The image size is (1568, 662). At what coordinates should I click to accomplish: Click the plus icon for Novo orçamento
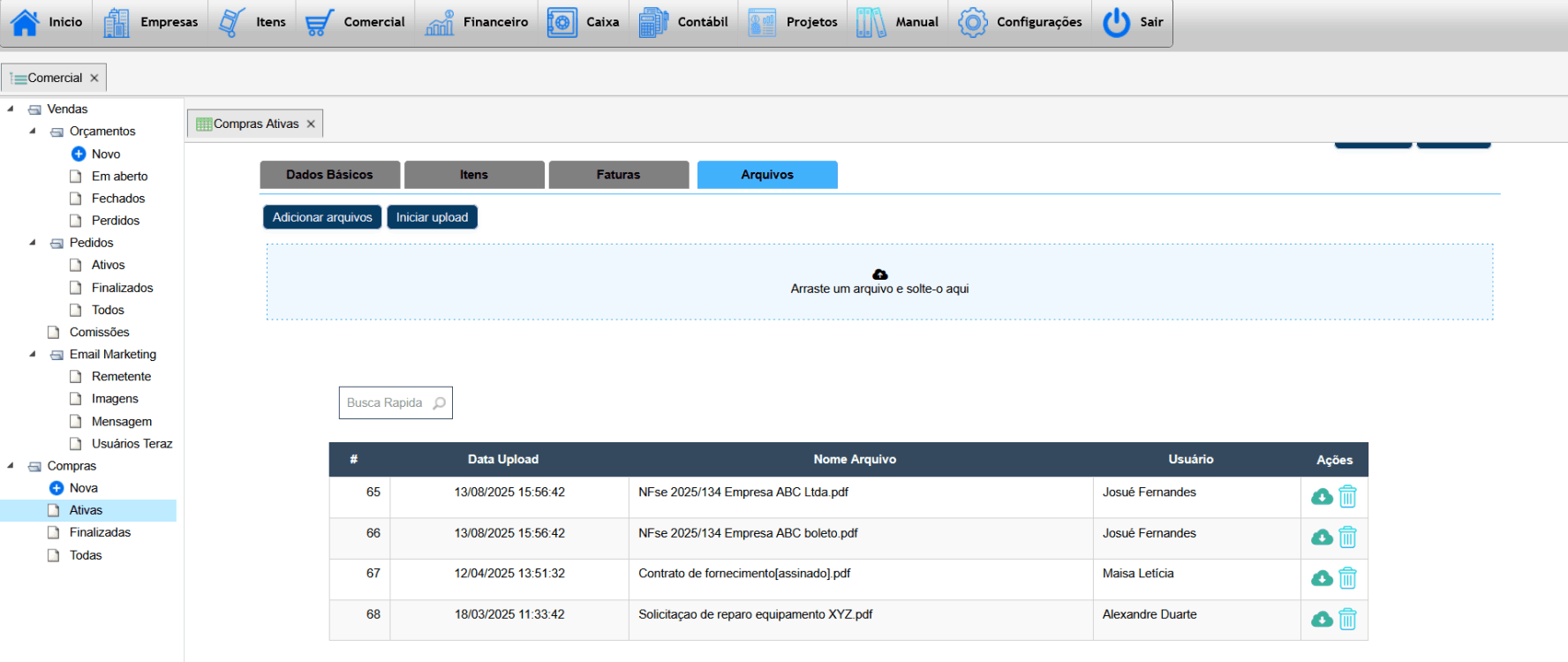click(x=79, y=154)
